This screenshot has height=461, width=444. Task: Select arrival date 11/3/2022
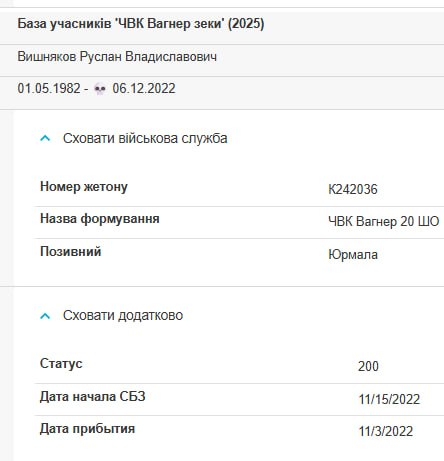386,431
